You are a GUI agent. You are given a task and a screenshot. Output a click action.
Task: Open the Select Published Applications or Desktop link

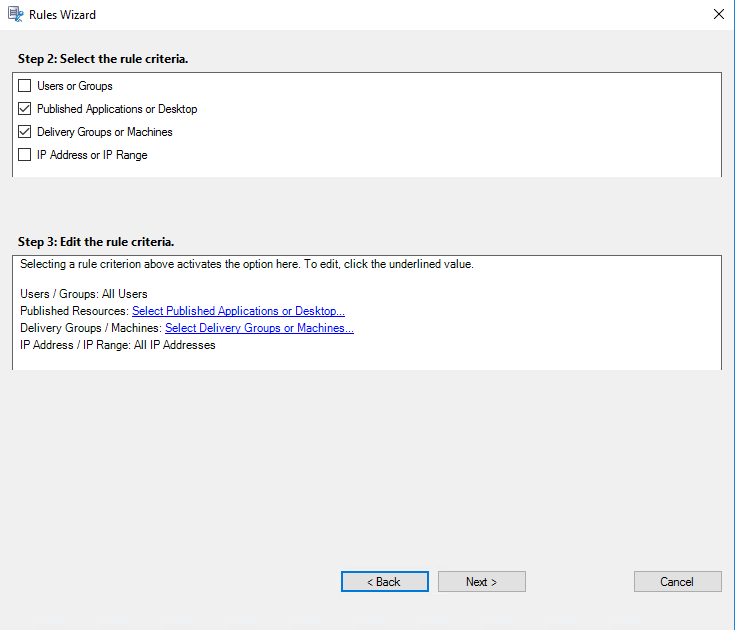[238, 311]
